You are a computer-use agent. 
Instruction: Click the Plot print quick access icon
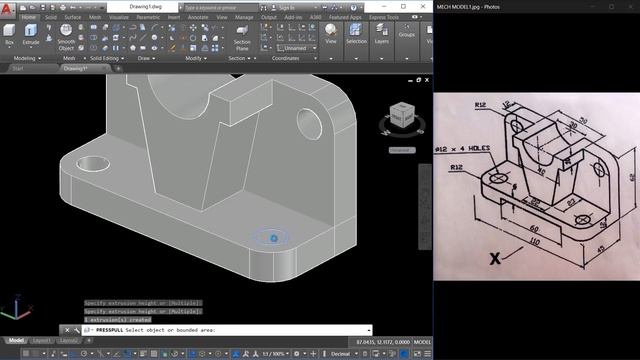point(62,7)
